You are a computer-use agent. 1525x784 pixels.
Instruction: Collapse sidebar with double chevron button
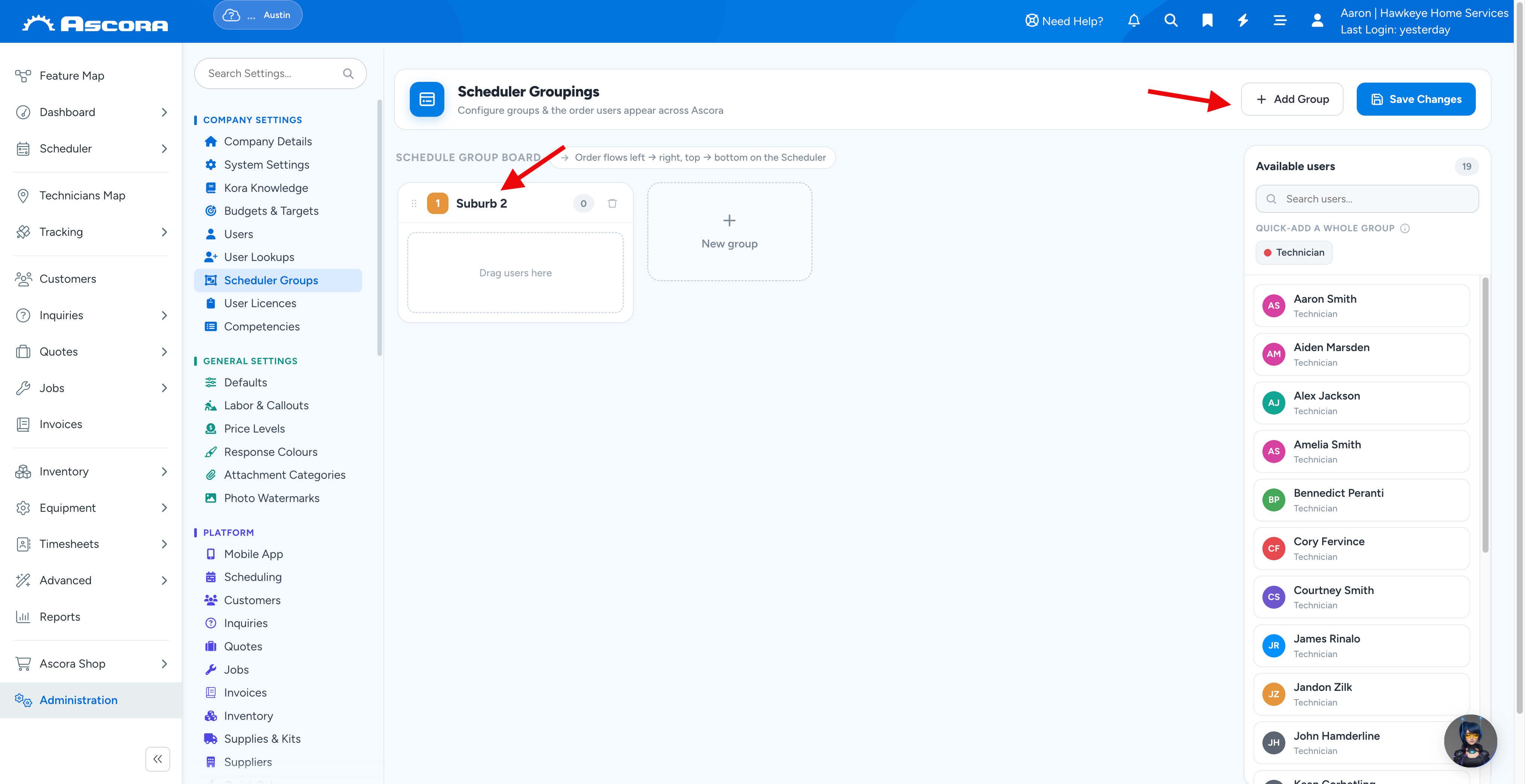pos(157,759)
